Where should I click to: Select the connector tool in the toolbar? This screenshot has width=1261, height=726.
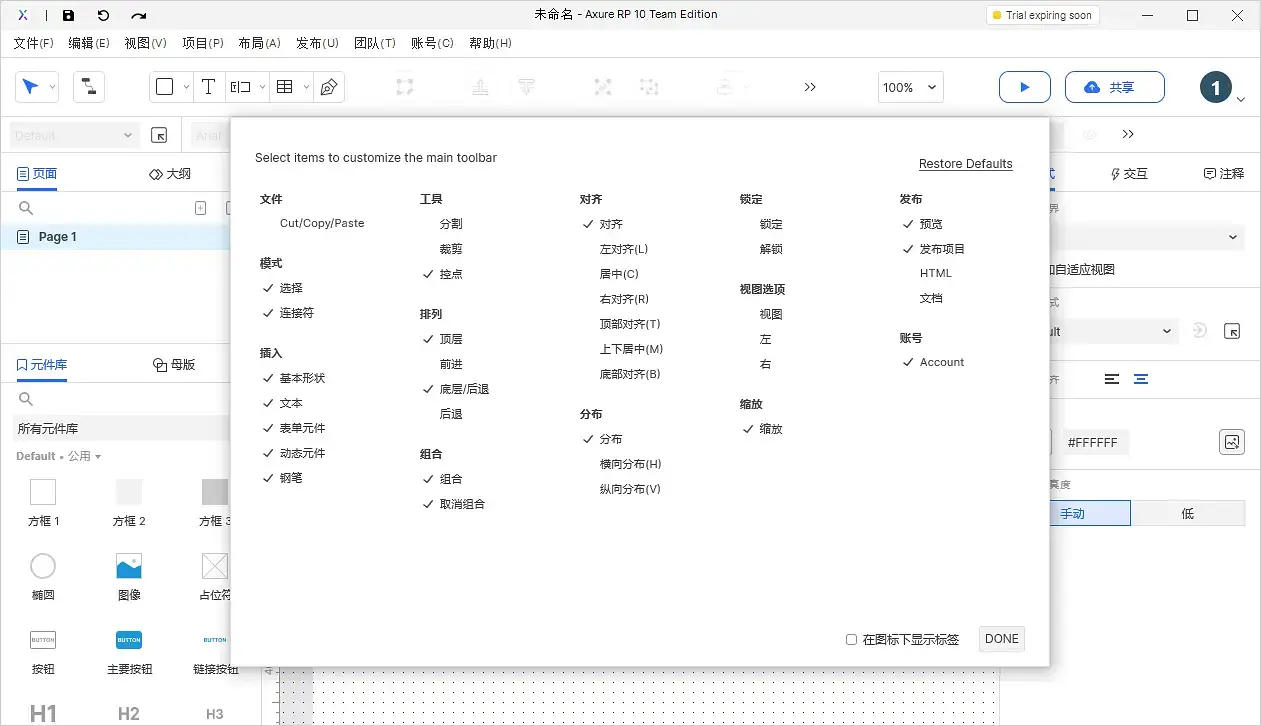point(88,87)
